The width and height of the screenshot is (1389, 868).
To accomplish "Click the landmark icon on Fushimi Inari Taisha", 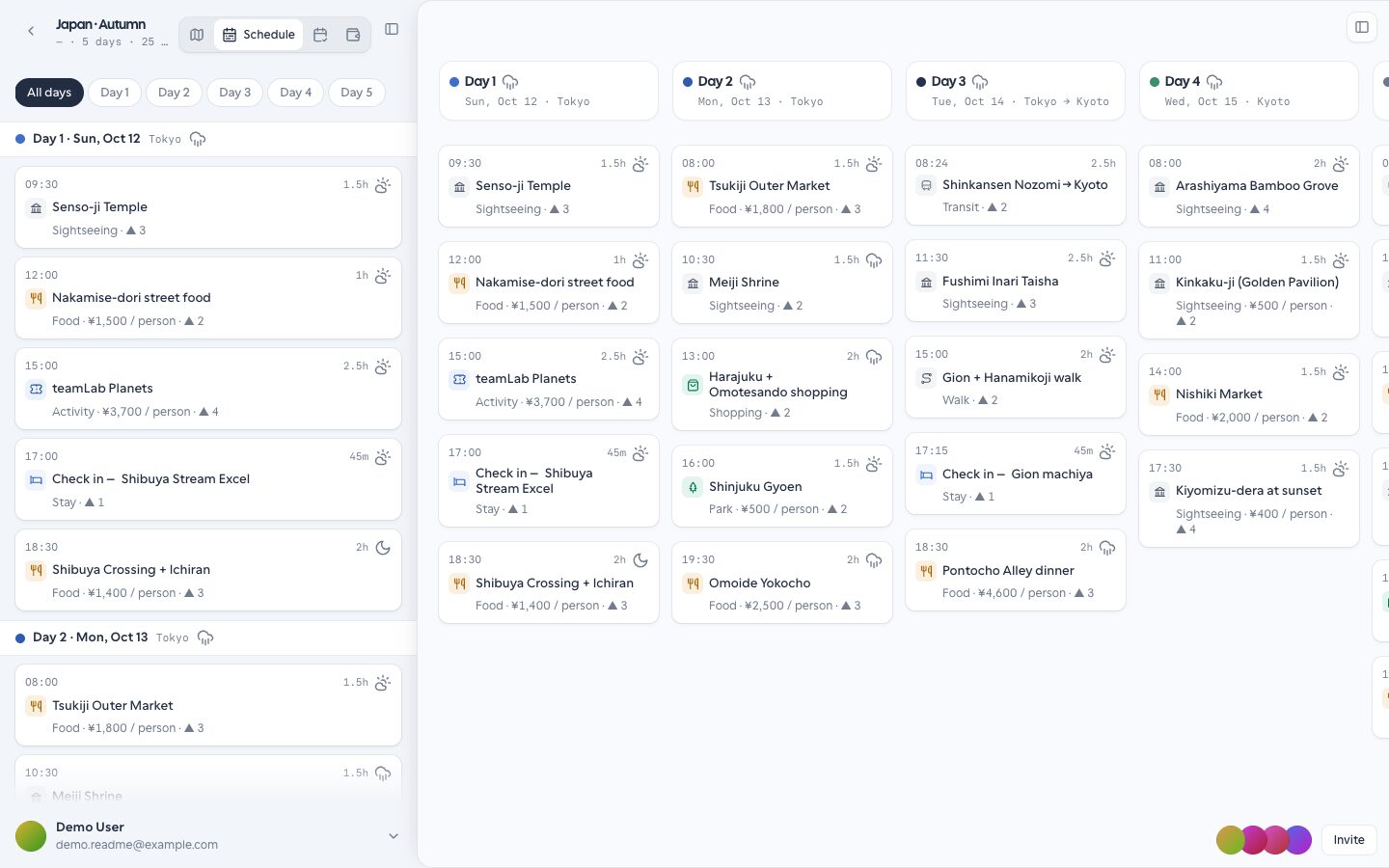I will tap(926, 282).
